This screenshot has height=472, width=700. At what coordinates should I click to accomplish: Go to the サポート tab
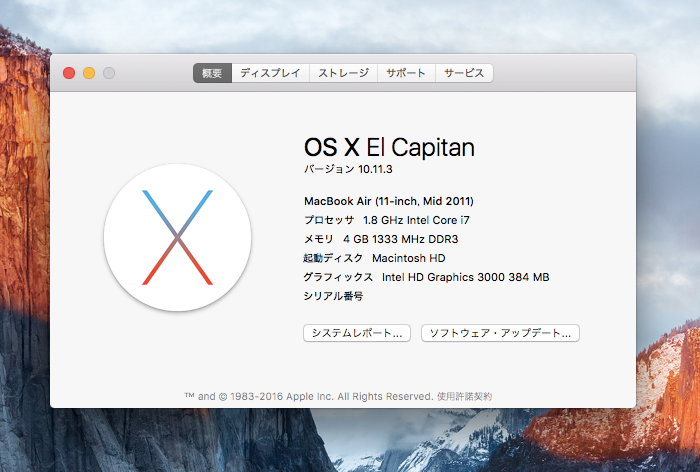(406, 73)
